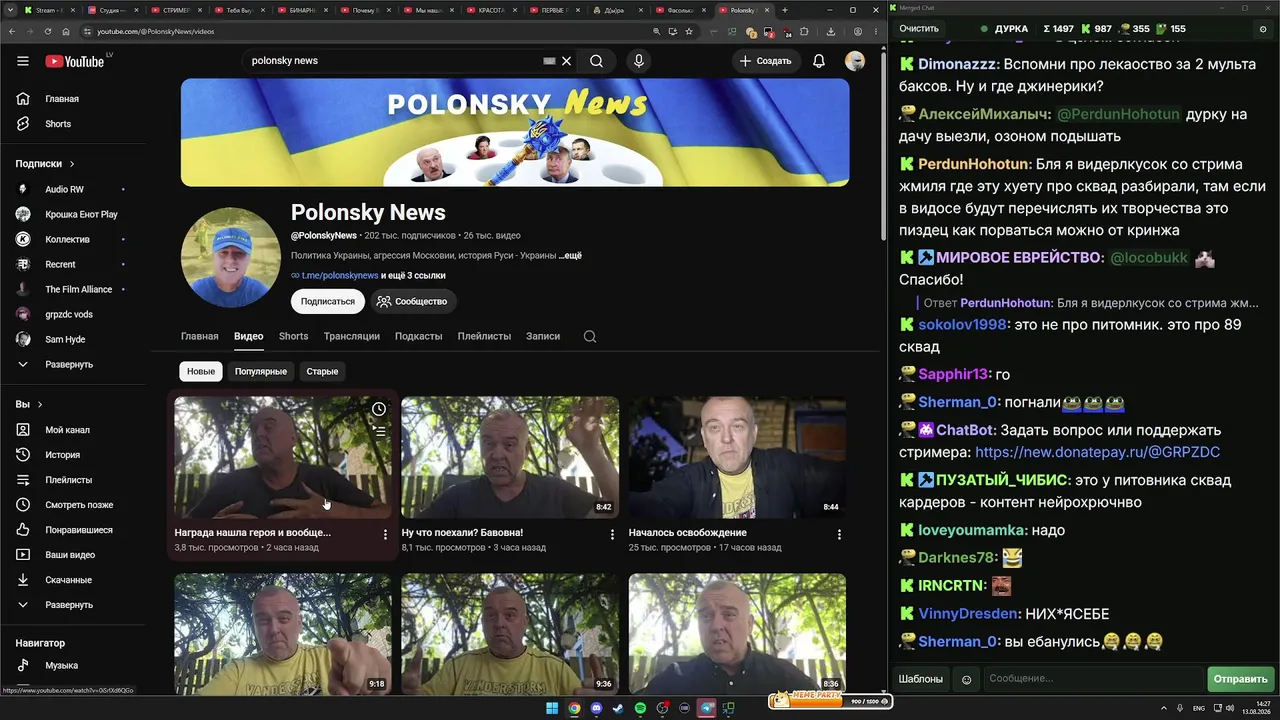Open 'Шаблоны' templates in chat

click(x=921, y=679)
